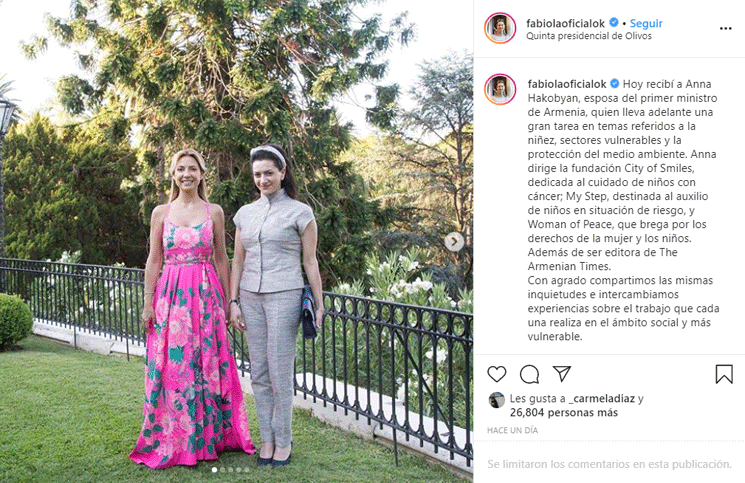Click the fabiolaoficialok username in the caption
Viewport: 745px width, 483px height.
(x=567, y=84)
